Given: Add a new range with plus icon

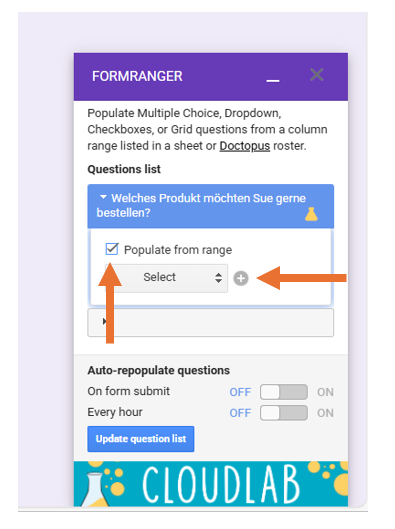Looking at the screenshot, I should click(241, 278).
